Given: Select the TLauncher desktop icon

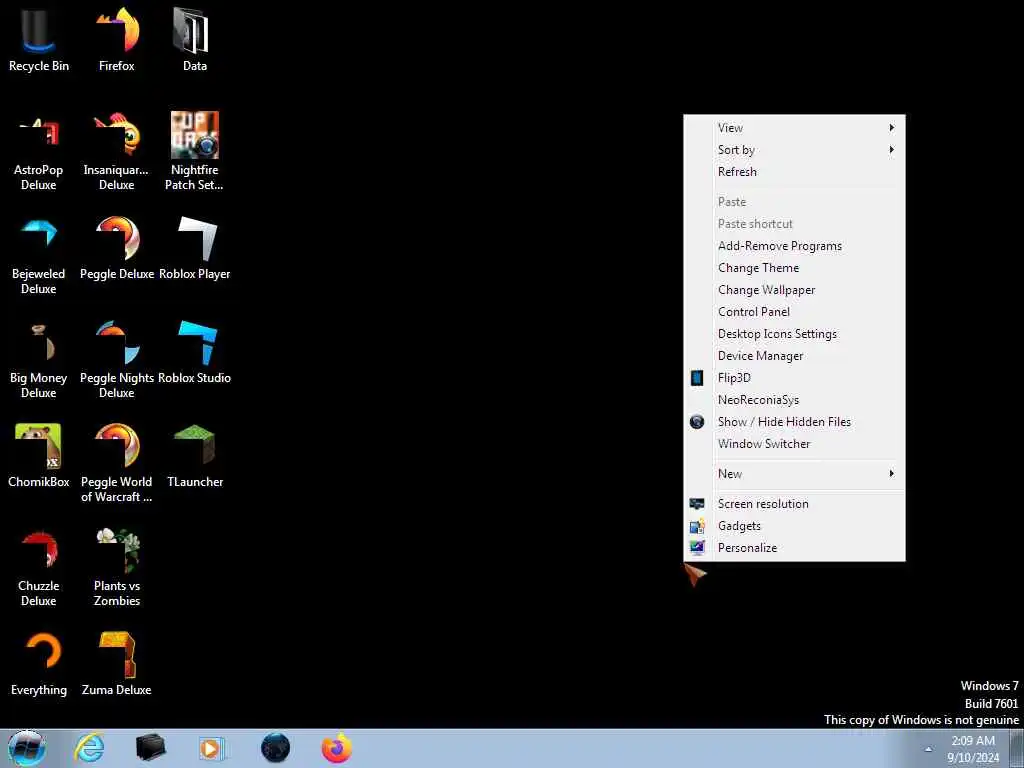Looking at the screenshot, I should (195, 456).
